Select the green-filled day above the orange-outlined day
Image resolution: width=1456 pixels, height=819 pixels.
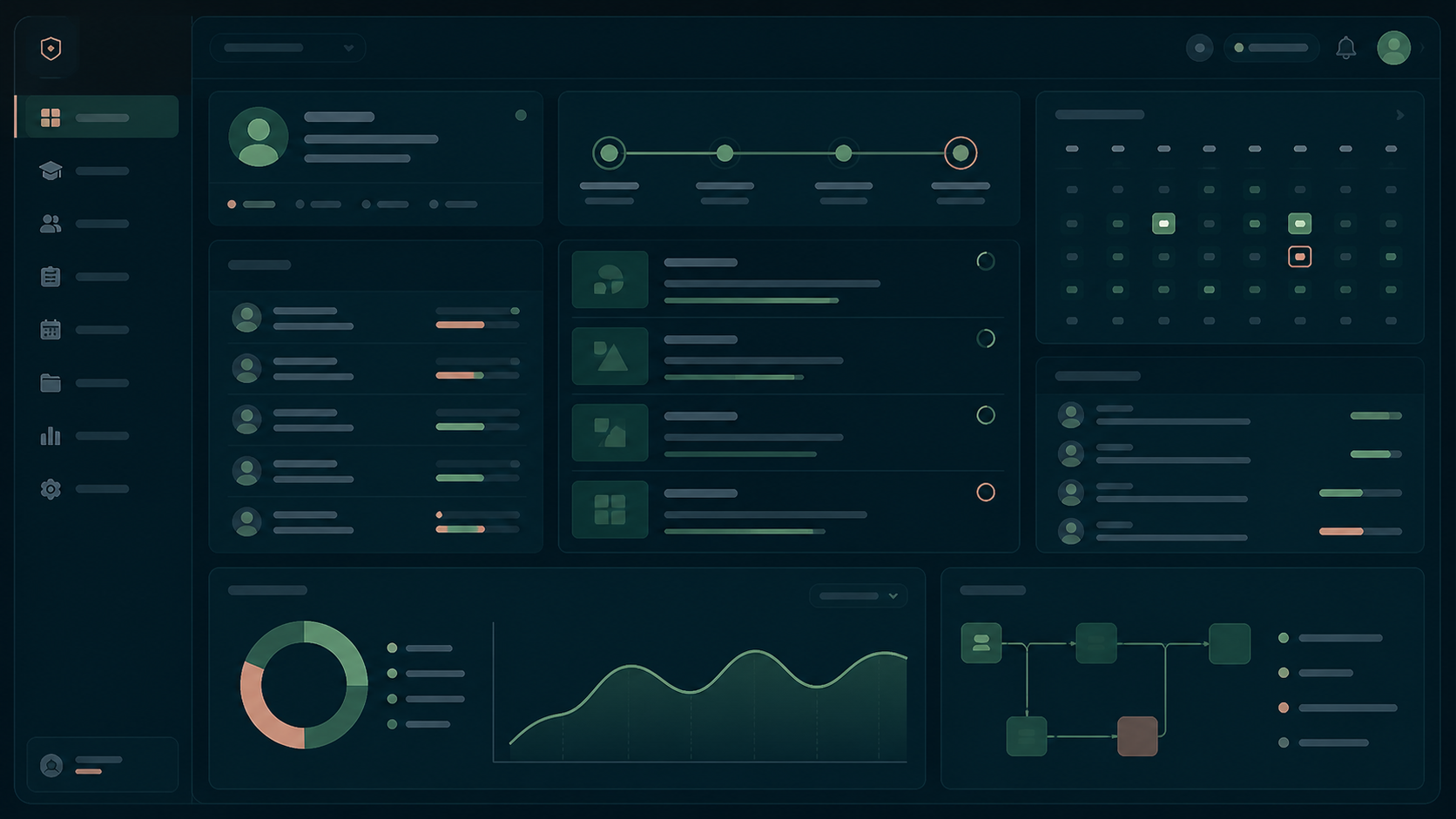coord(1299,224)
